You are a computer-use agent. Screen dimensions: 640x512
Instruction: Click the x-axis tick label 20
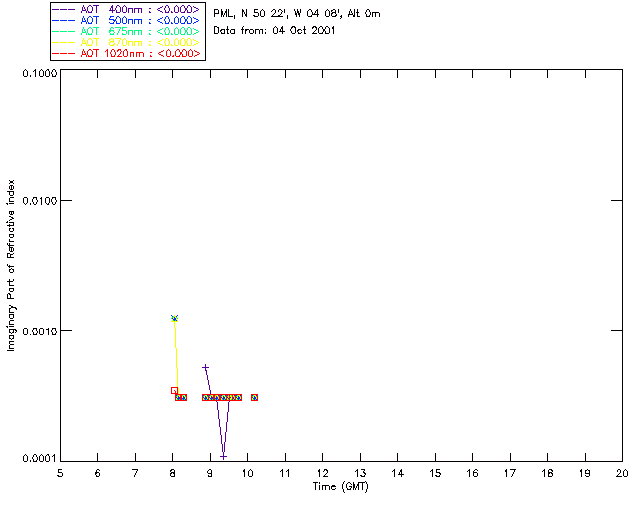622,473
